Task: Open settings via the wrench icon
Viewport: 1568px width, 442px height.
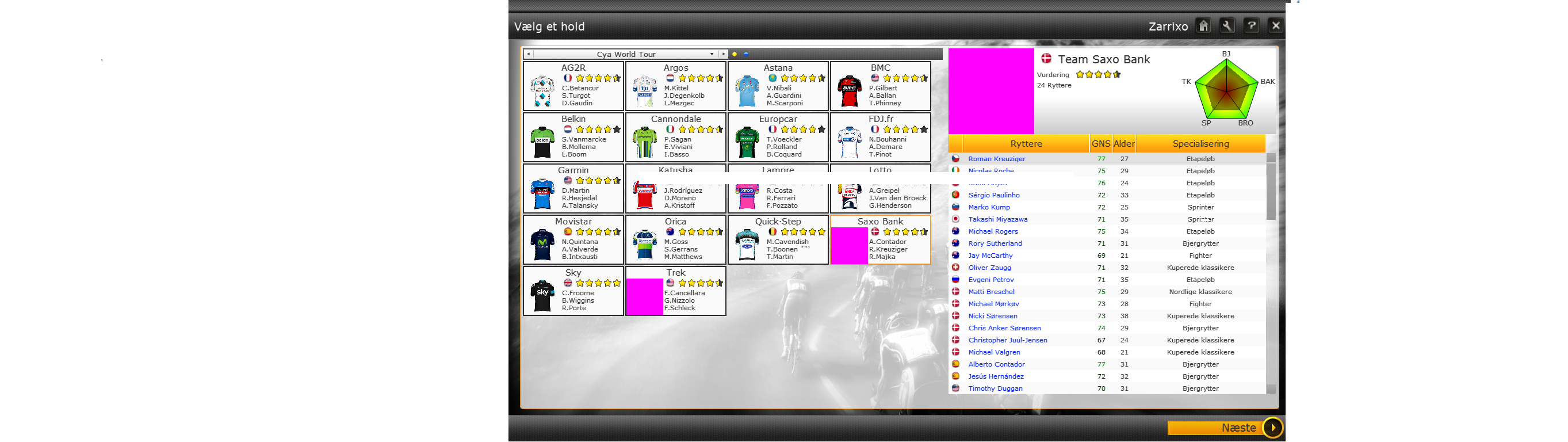Action: [1227, 25]
